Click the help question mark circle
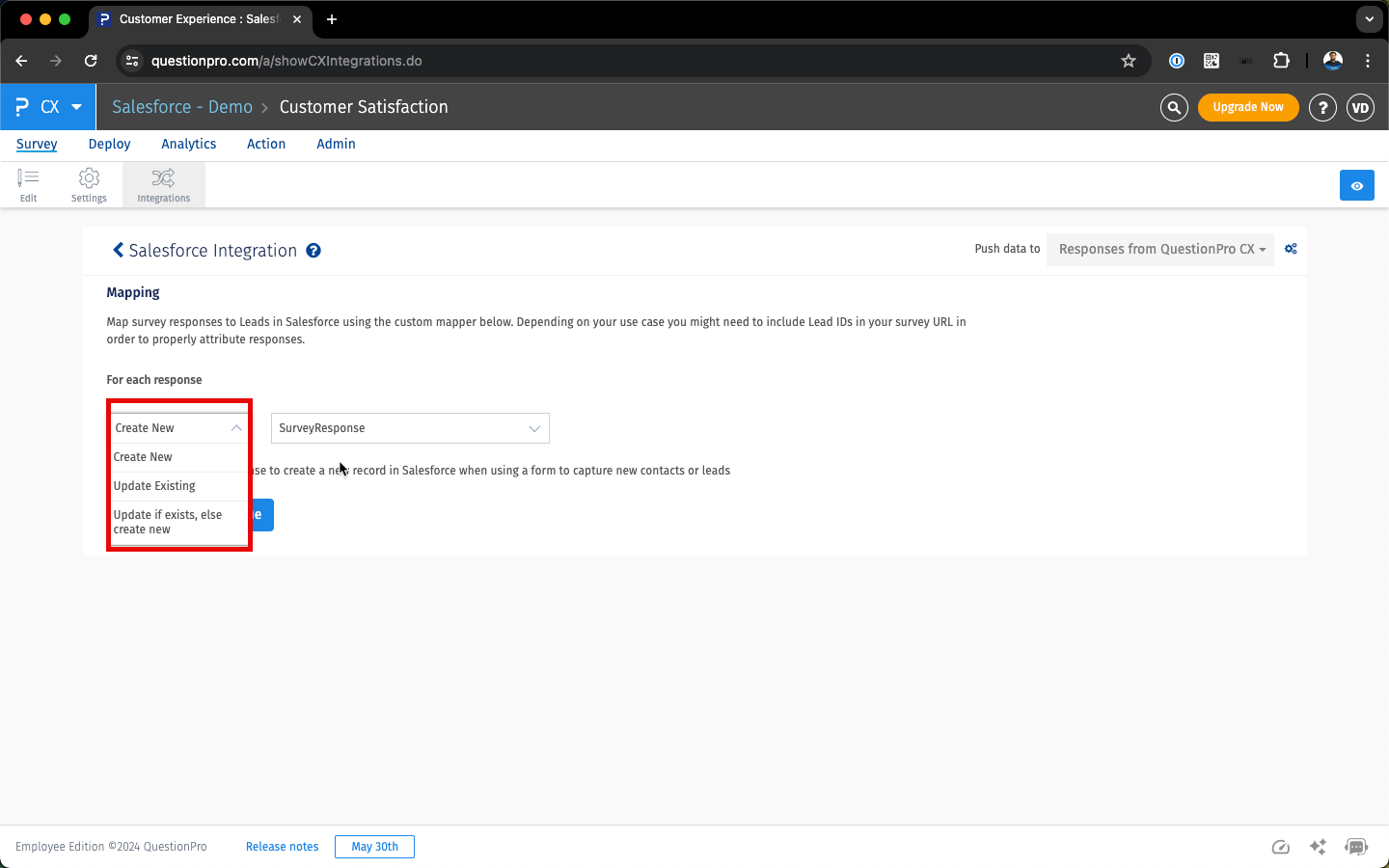The image size is (1389, 868). [1322, 107]
